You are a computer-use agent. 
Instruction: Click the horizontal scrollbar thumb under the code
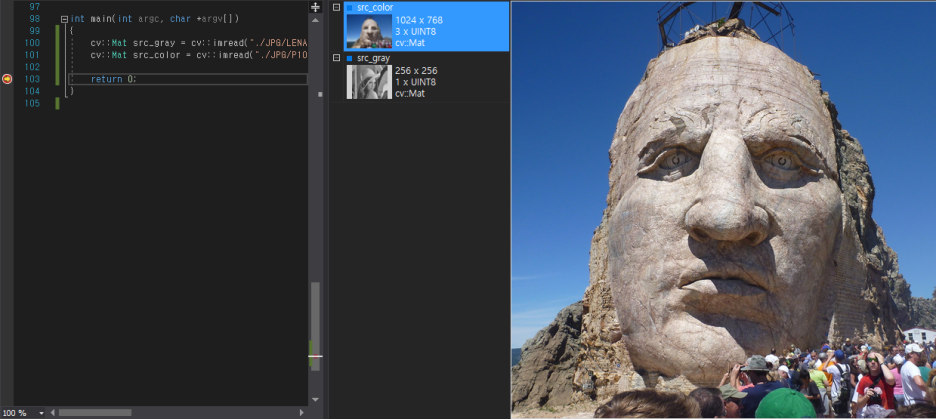[95, 412]
